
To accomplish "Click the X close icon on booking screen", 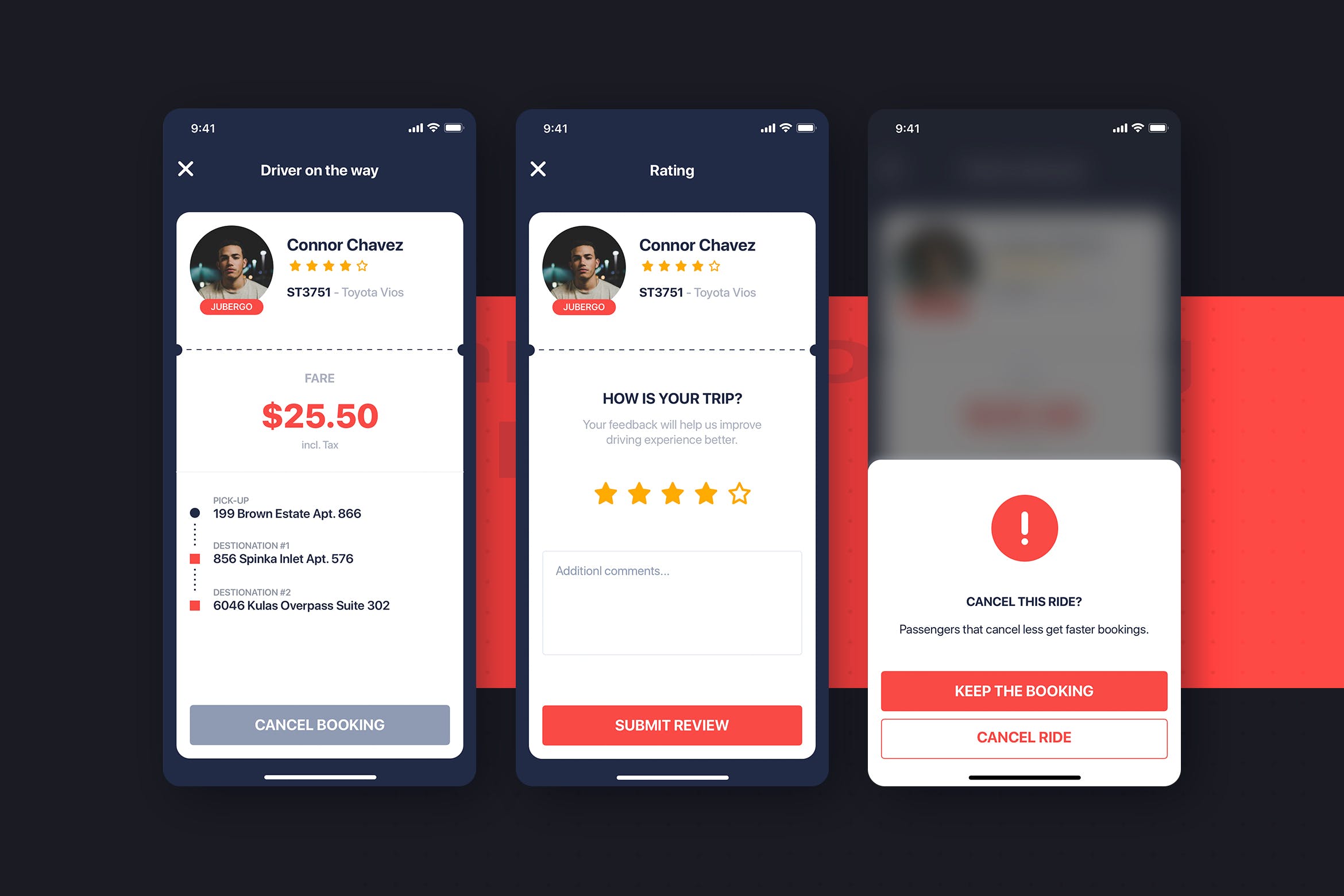I will tap(190, 169).
